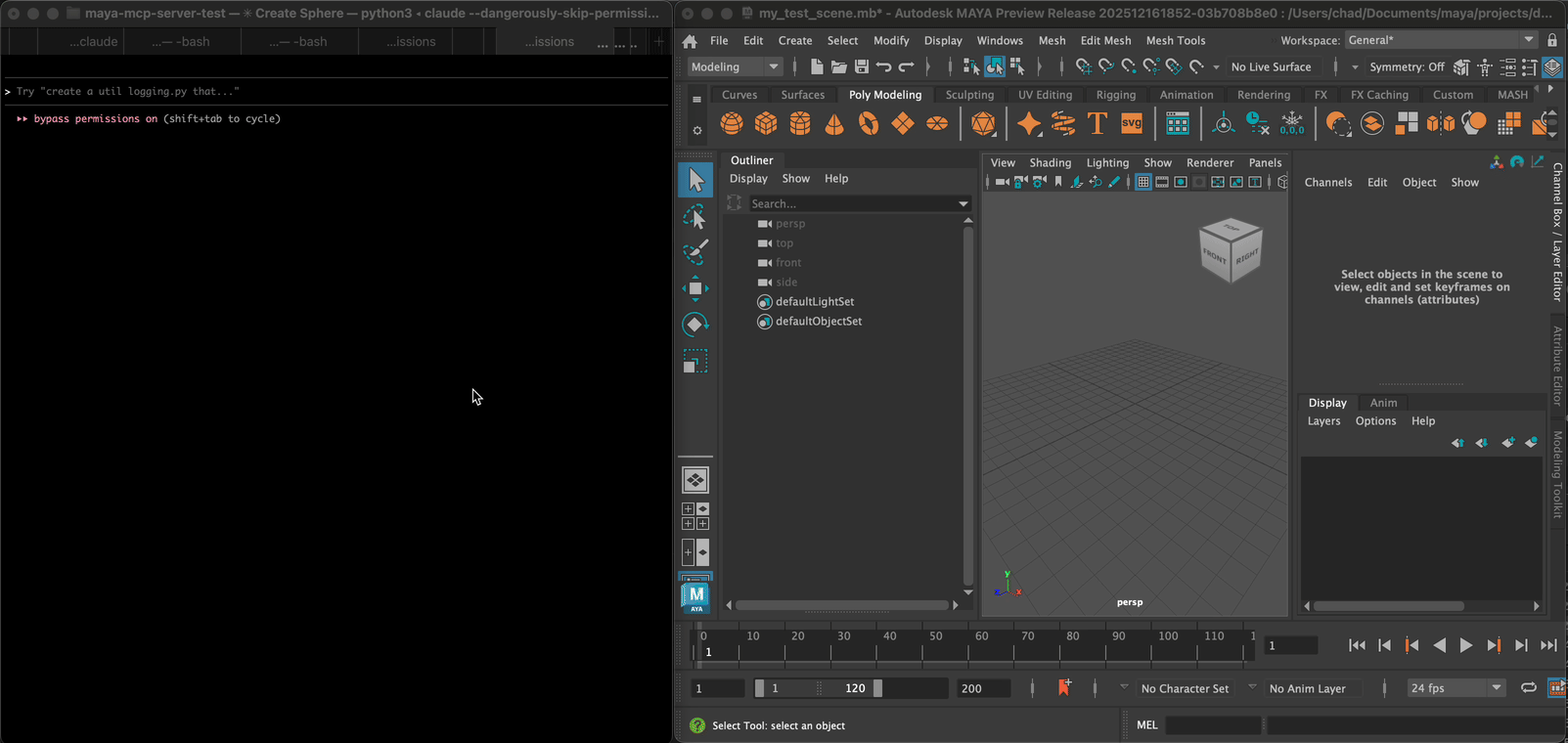Open the Symmetry Off dropdown

pyautogui.click(x=1408, y=66)
